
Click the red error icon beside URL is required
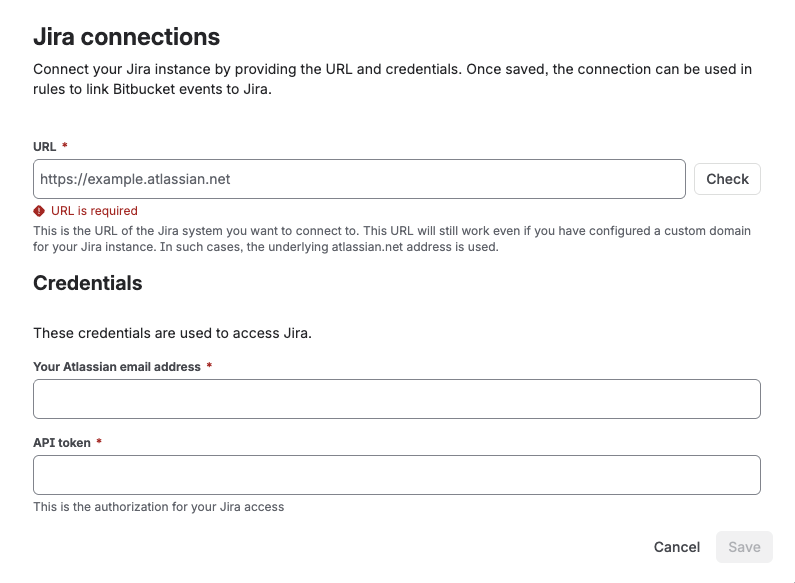(x=39, y=211)
